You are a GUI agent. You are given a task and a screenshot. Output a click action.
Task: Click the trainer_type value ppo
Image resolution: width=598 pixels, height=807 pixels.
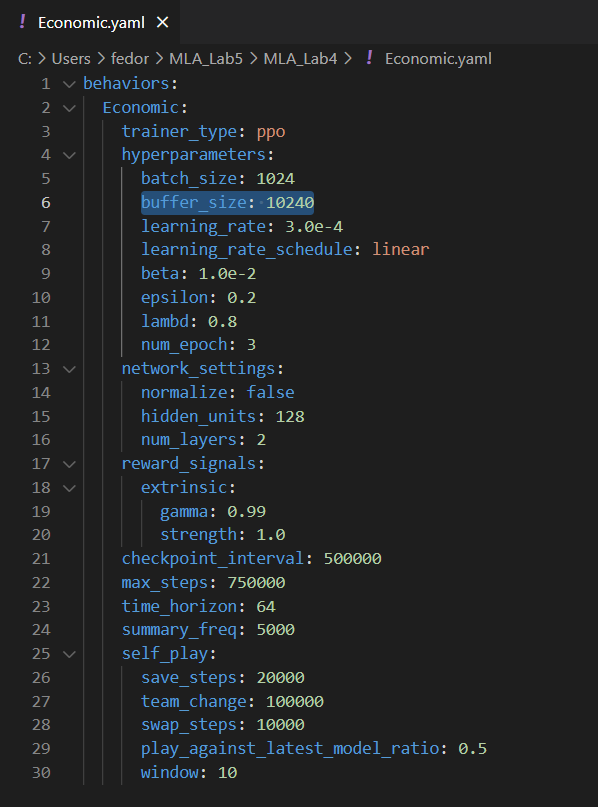271,132
